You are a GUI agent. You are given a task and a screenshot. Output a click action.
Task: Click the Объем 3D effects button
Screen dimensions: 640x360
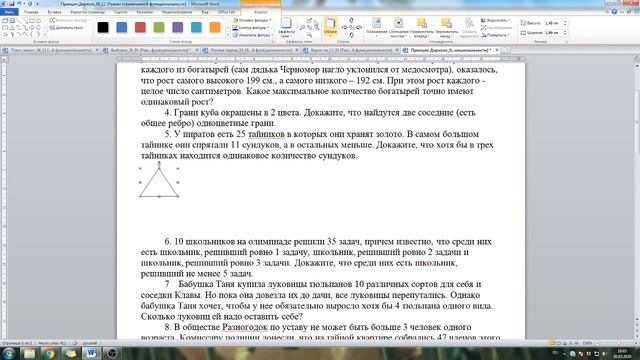coord(330,27)
